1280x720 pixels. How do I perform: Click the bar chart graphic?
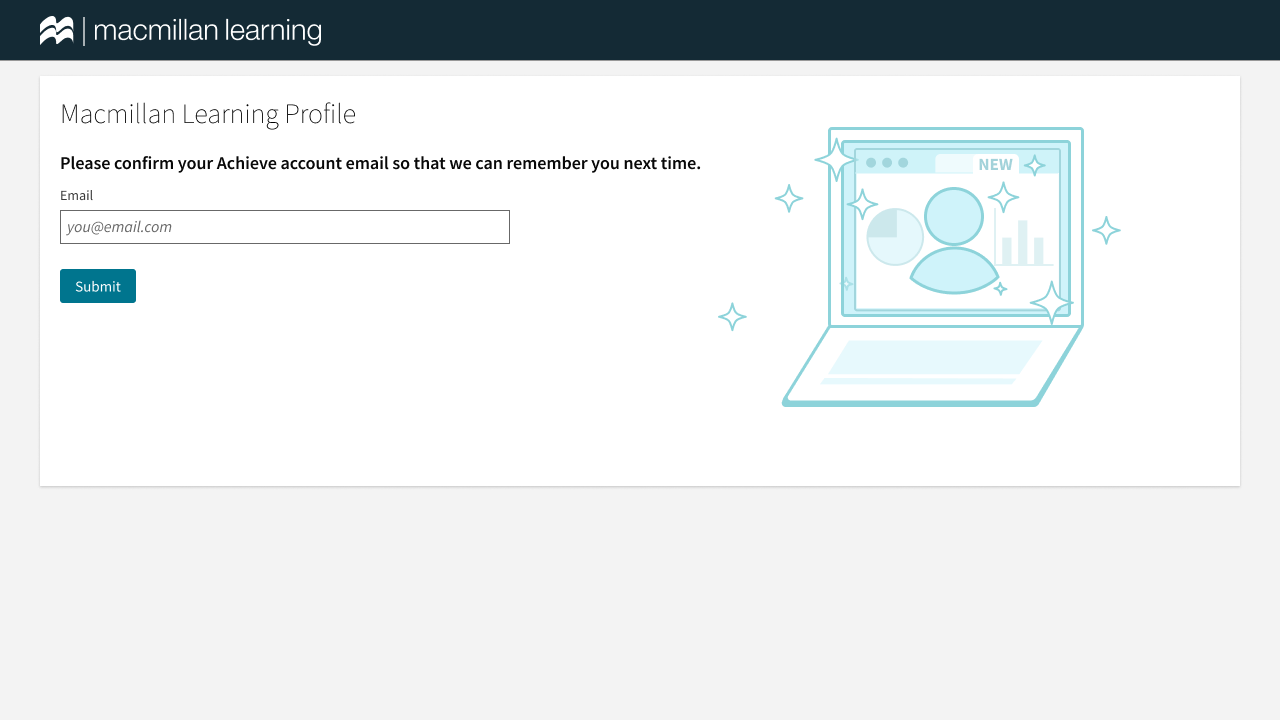[x=1023, y=245]
